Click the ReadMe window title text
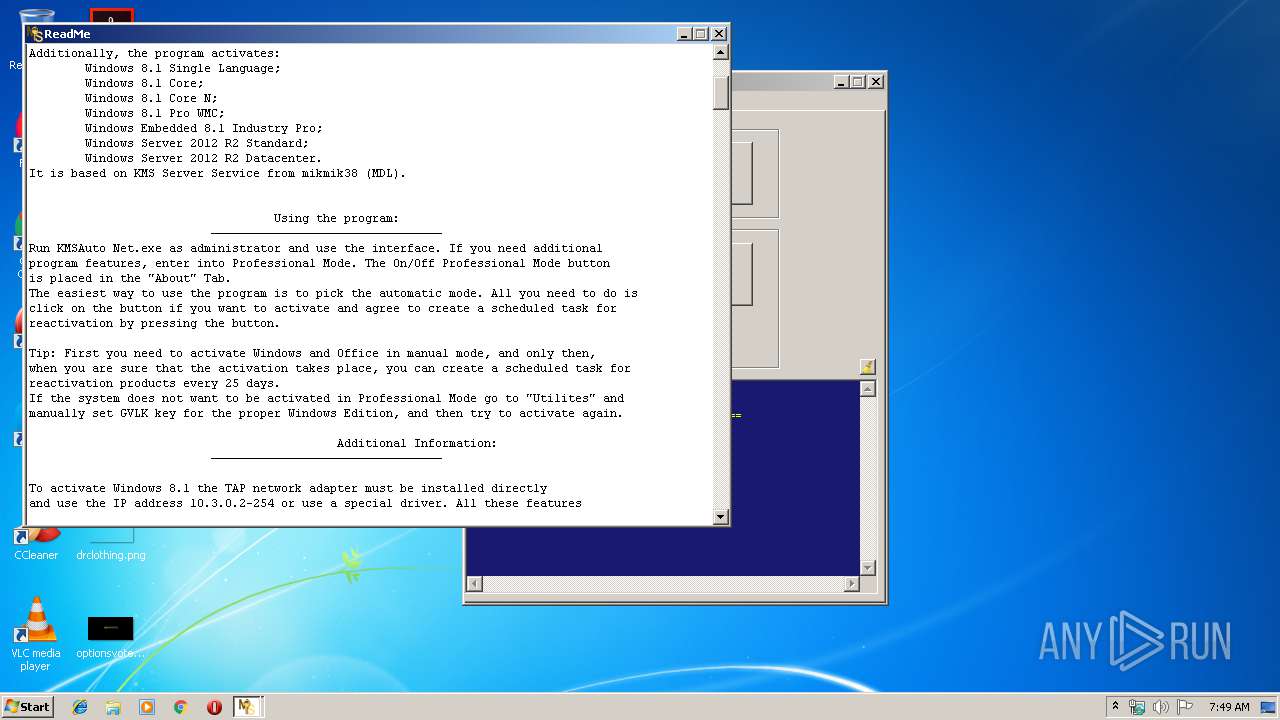This screenshot has width=1280, height=720. click(67, 34)
